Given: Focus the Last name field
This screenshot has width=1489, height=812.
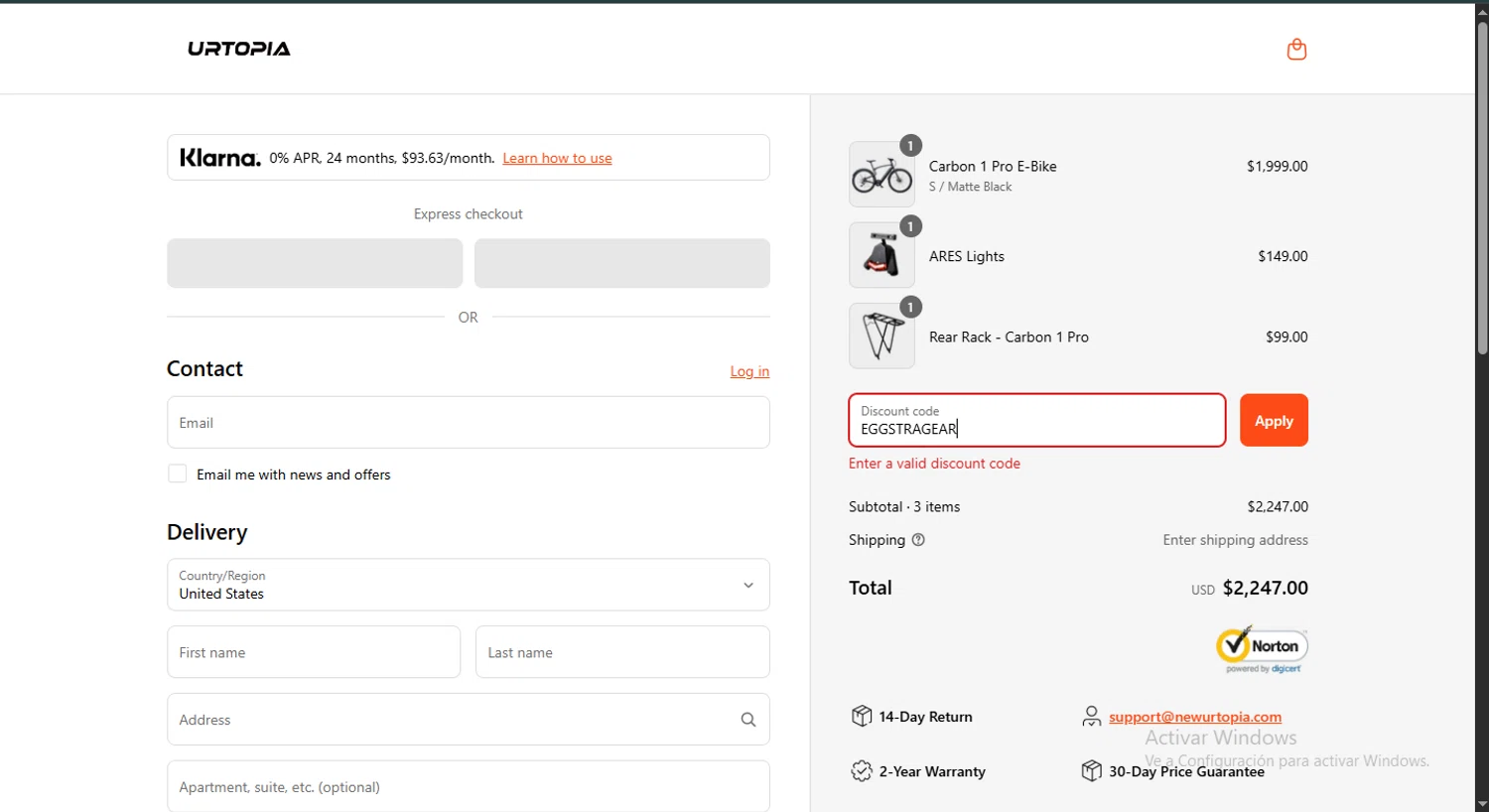Looking at the screenshot, I should coord(622,652).
